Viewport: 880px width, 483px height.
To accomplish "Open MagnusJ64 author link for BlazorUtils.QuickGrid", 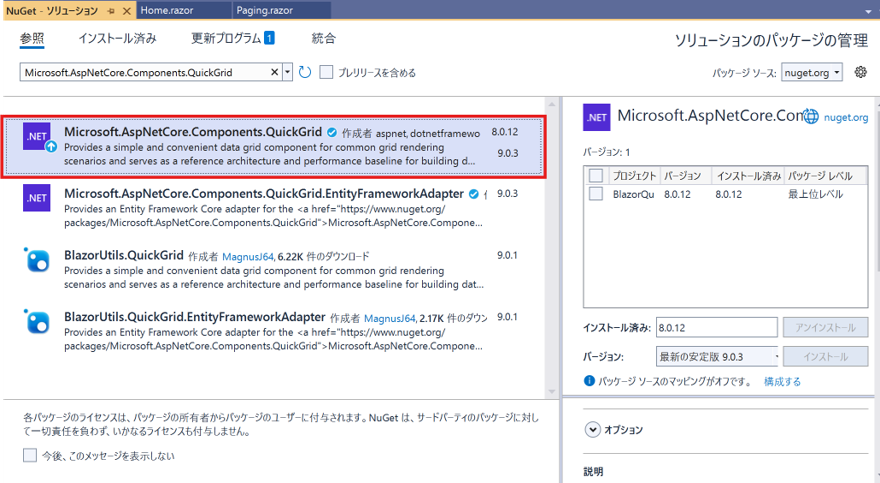I will tap(247, 256).
